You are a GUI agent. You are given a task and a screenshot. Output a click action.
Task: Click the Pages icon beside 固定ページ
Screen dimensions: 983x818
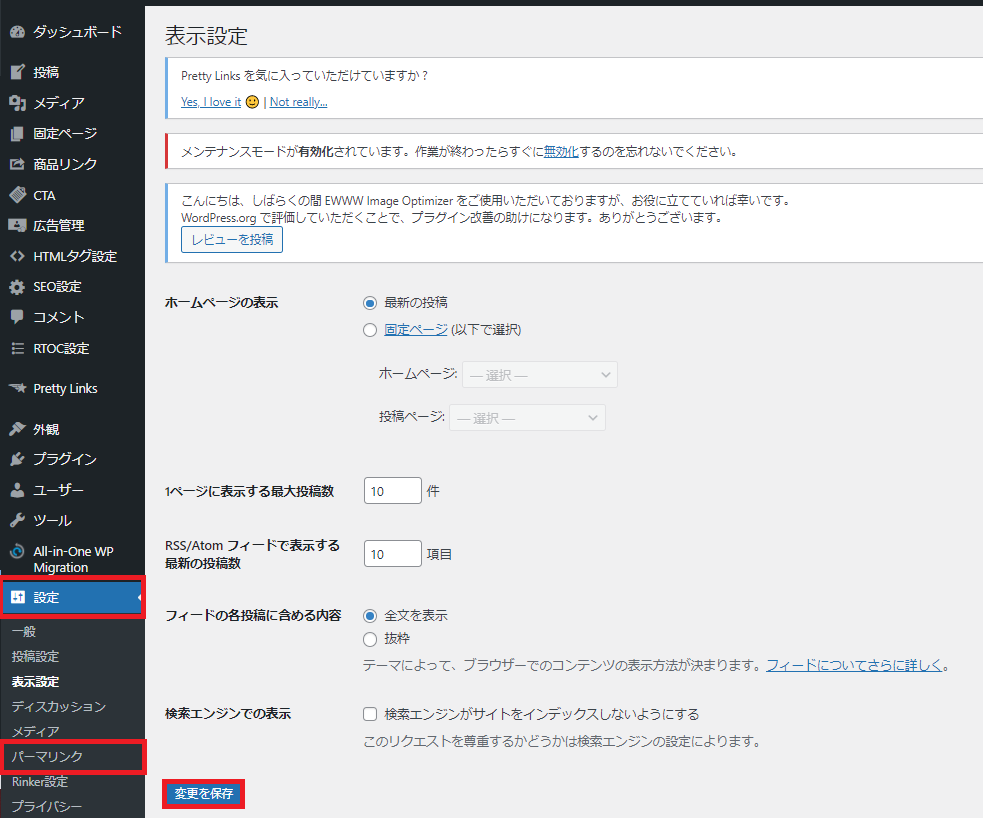click(18, 134)
